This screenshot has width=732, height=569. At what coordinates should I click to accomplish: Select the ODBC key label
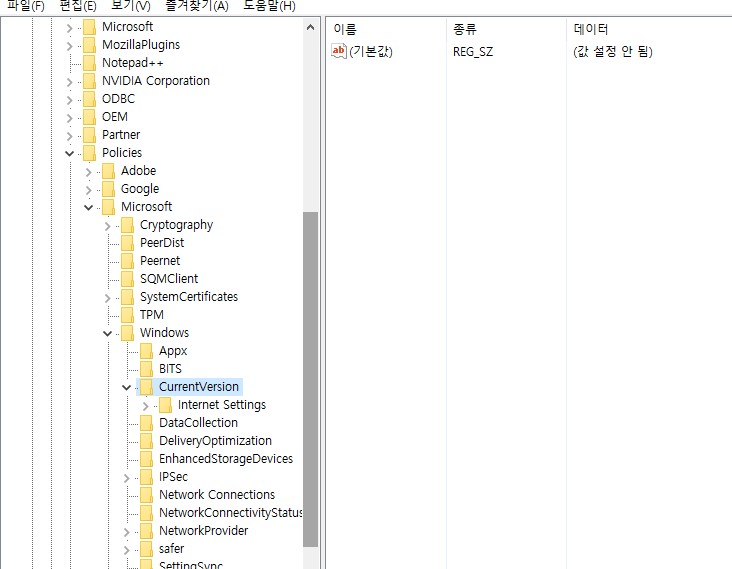(119, 99)
